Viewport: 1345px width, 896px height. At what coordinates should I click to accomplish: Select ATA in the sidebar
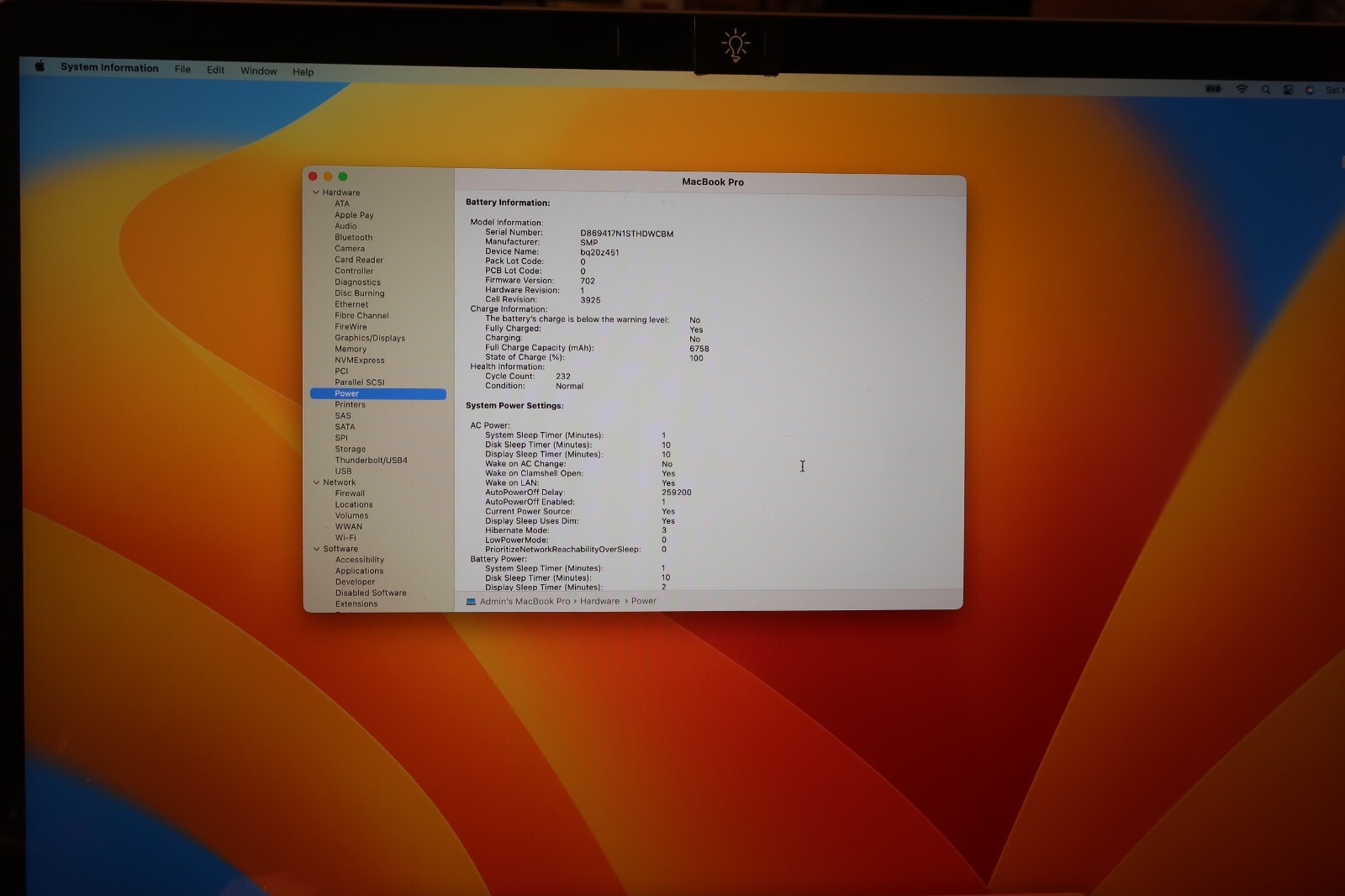[341, 203]
